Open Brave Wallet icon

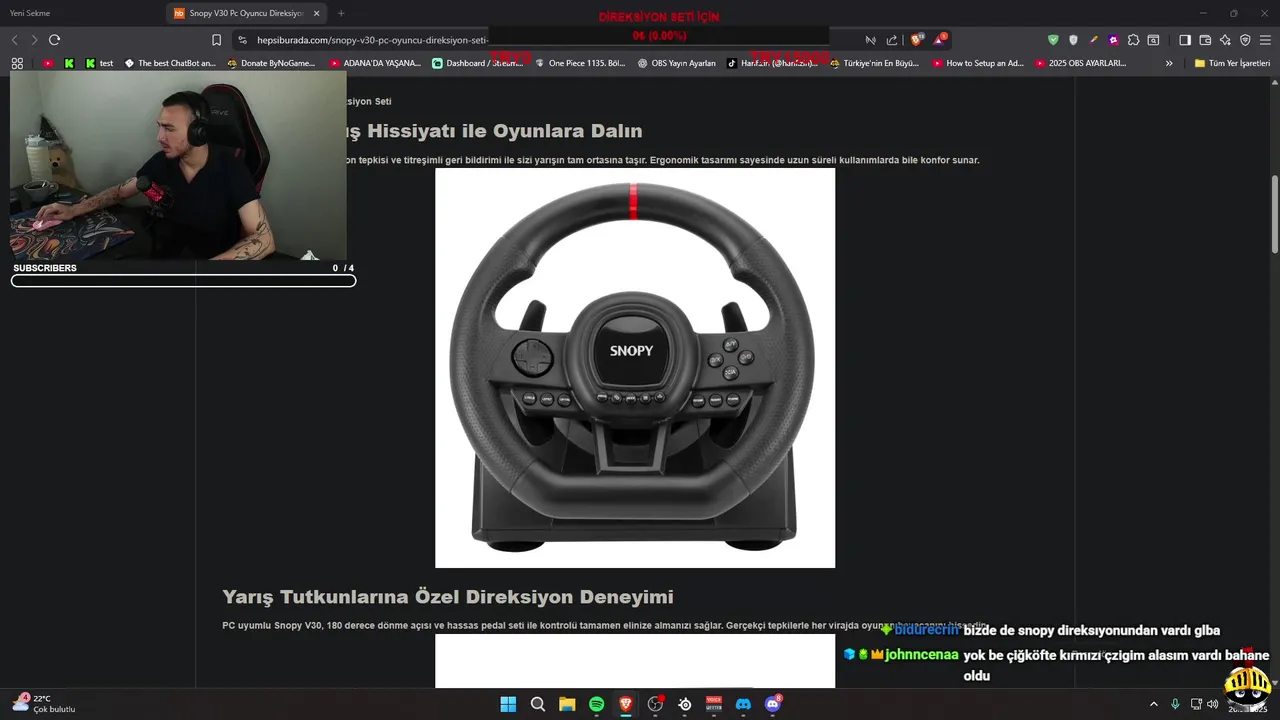pos(1205,40)
